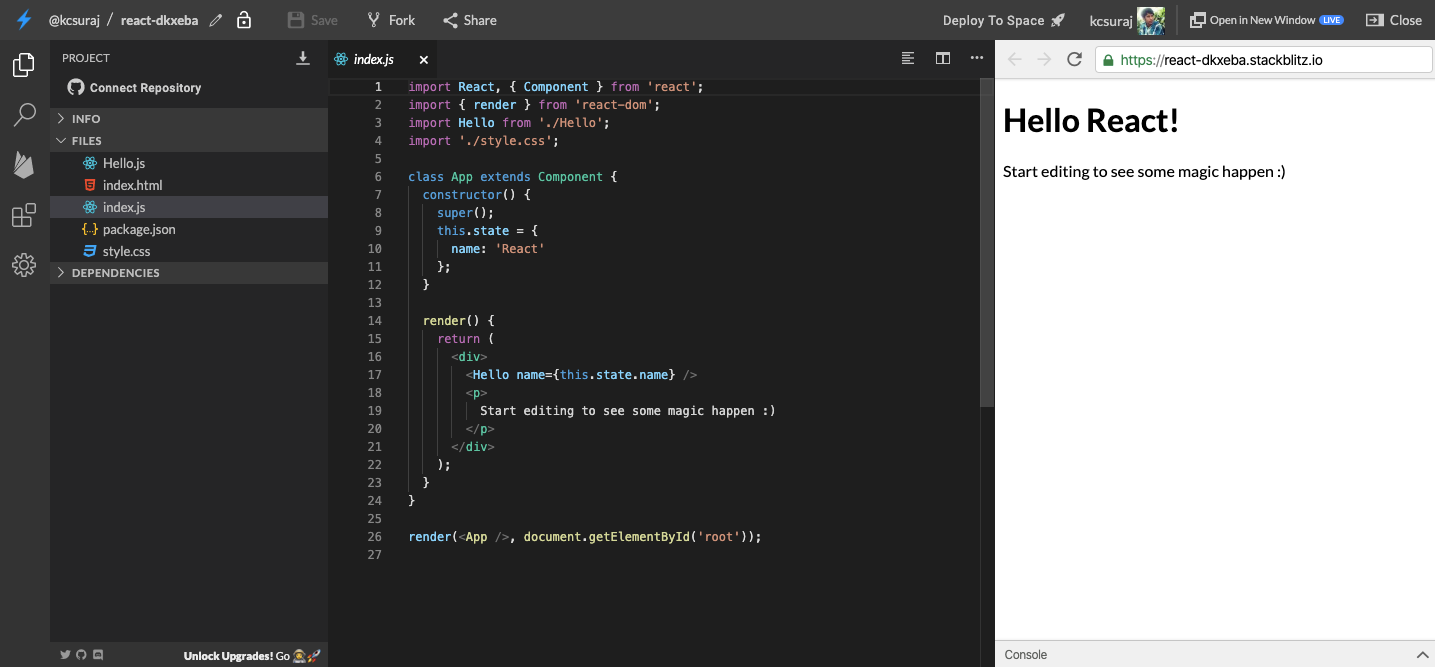Click the split editor layout icon

(x=943, y=58)
